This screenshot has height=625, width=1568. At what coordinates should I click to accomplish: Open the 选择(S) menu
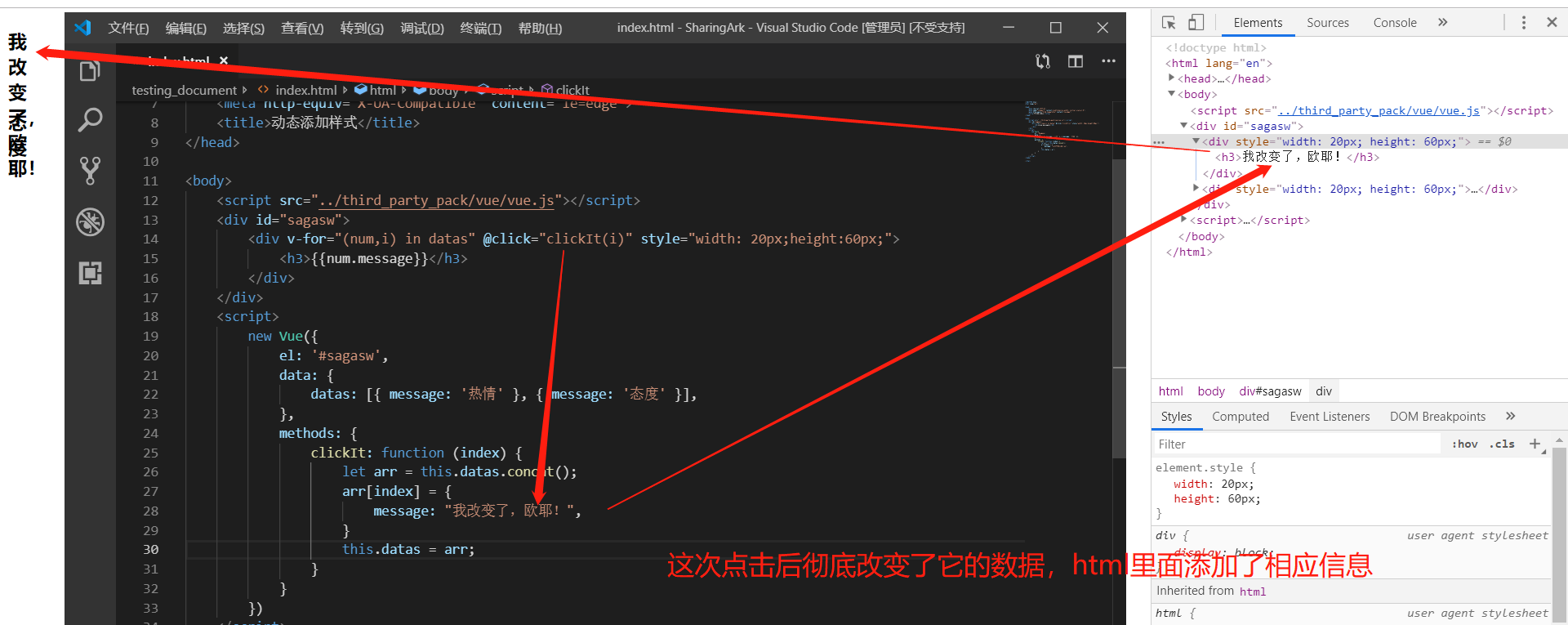coord(243,28)
